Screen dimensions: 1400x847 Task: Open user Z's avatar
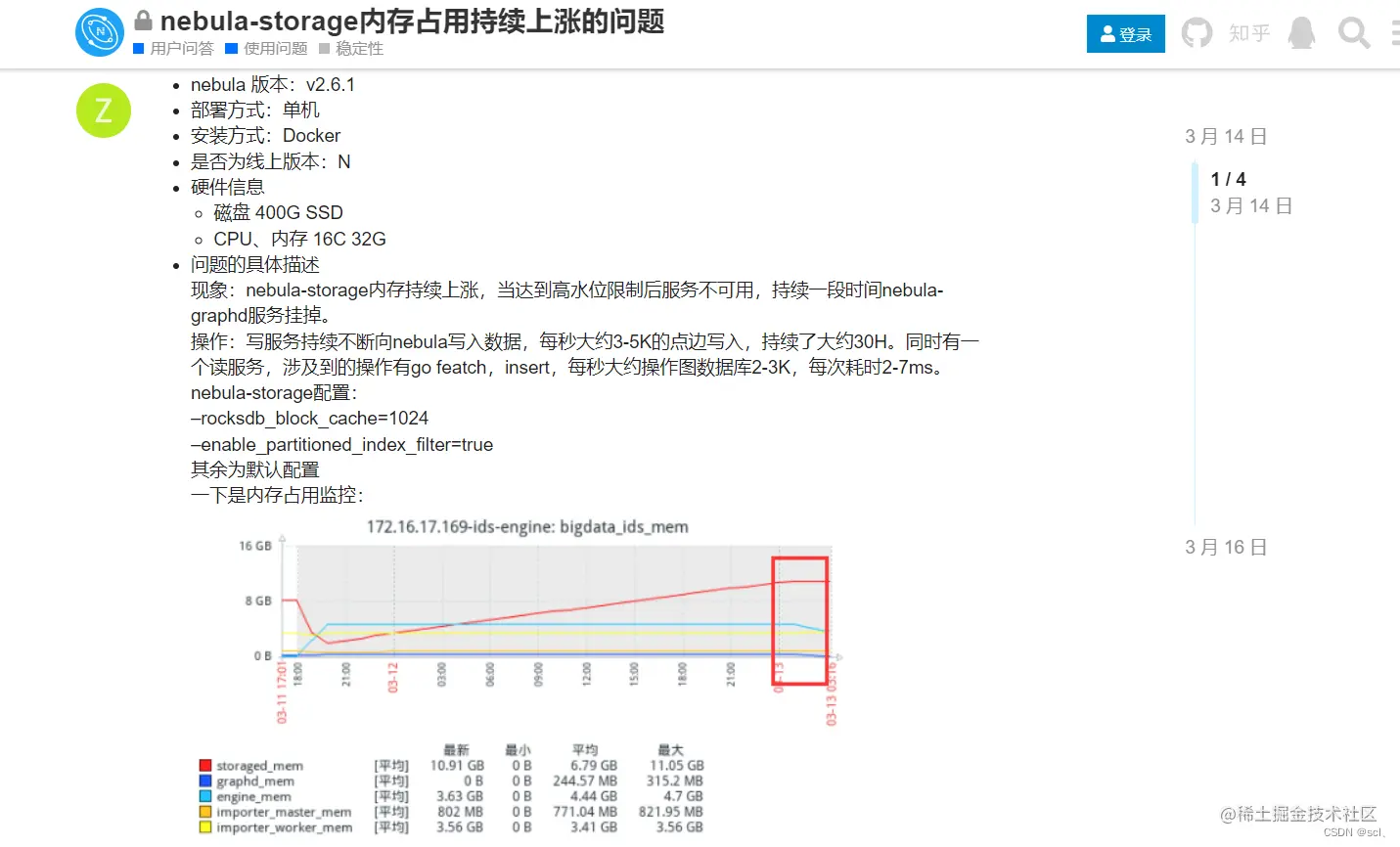coord(103,111)
